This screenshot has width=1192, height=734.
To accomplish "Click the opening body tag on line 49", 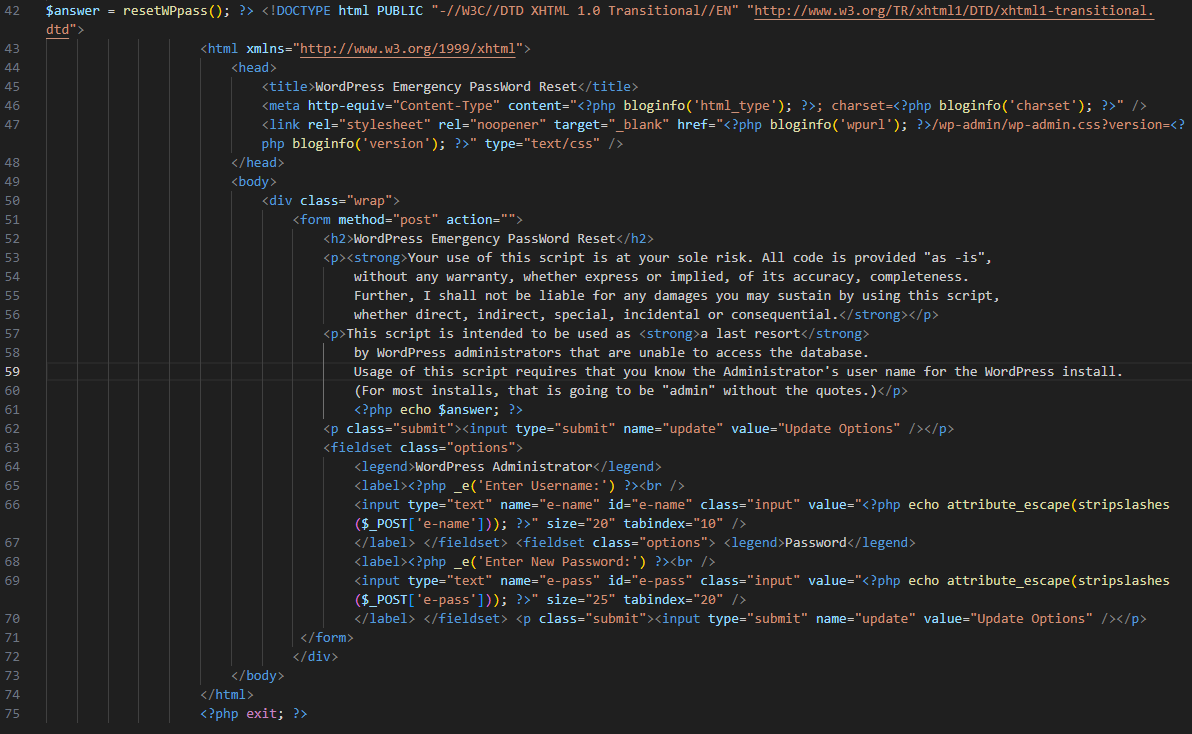I will click(254, 182).
